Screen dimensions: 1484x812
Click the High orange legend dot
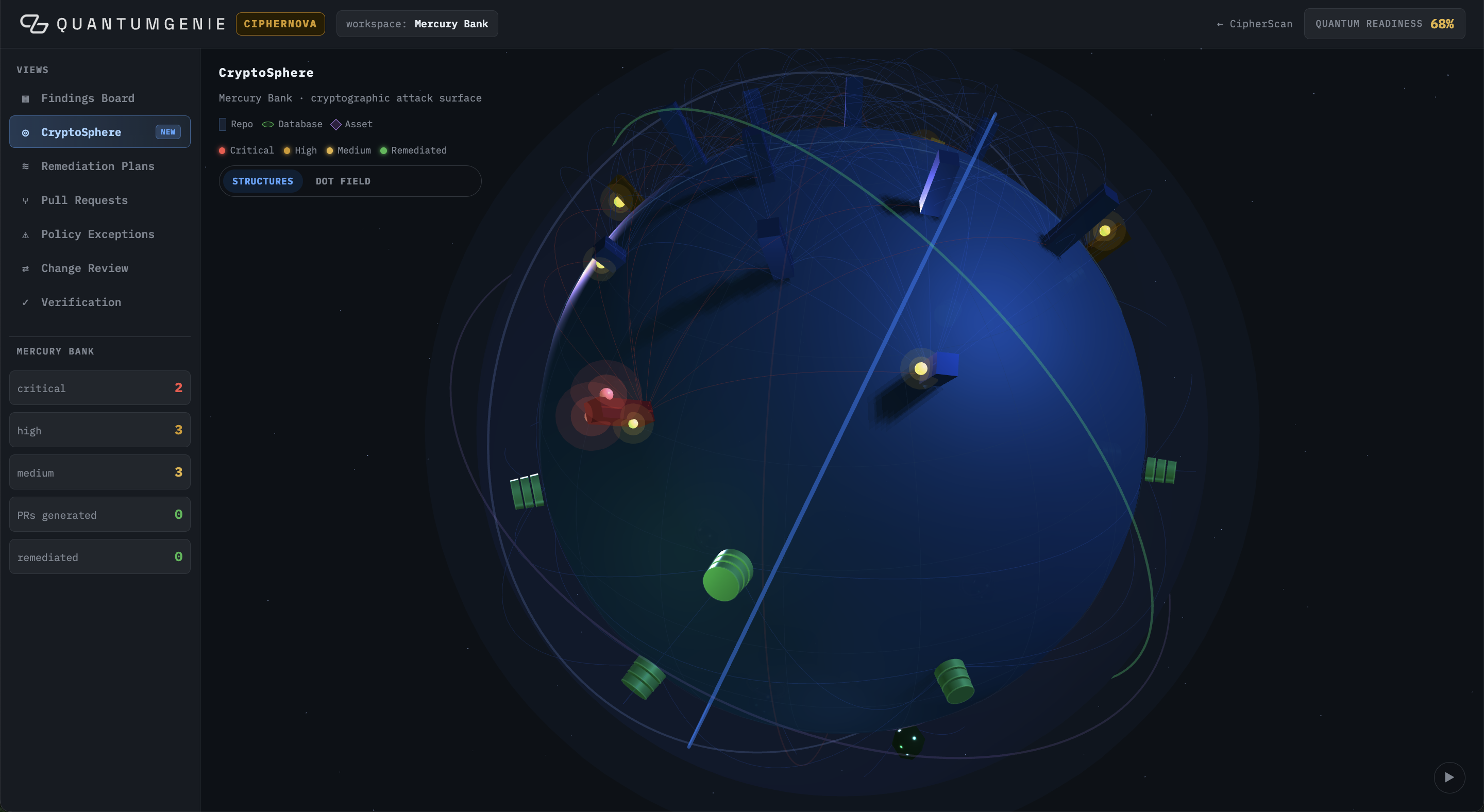coord(287,150)
